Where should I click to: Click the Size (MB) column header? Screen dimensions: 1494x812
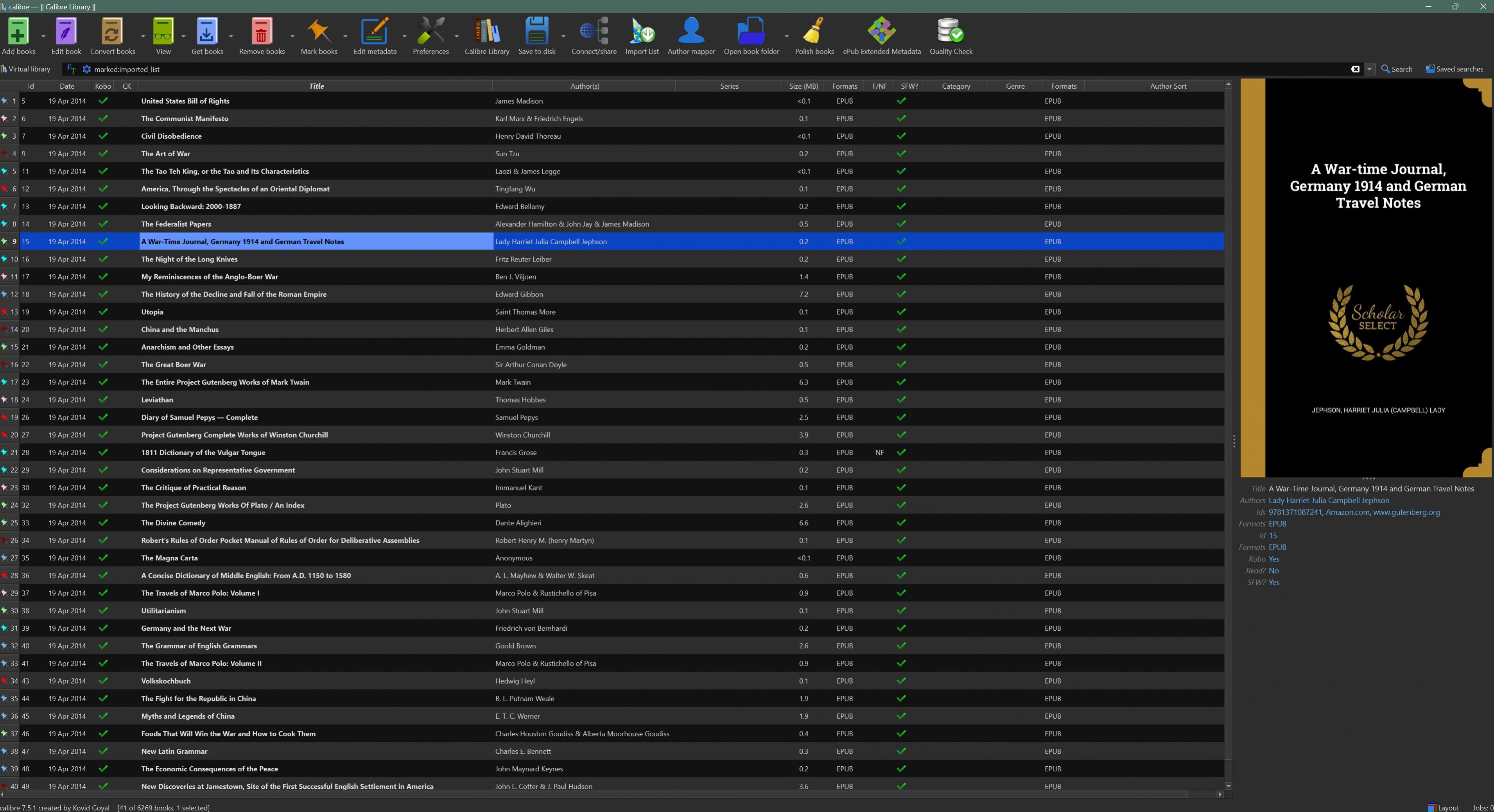(803, 86)
